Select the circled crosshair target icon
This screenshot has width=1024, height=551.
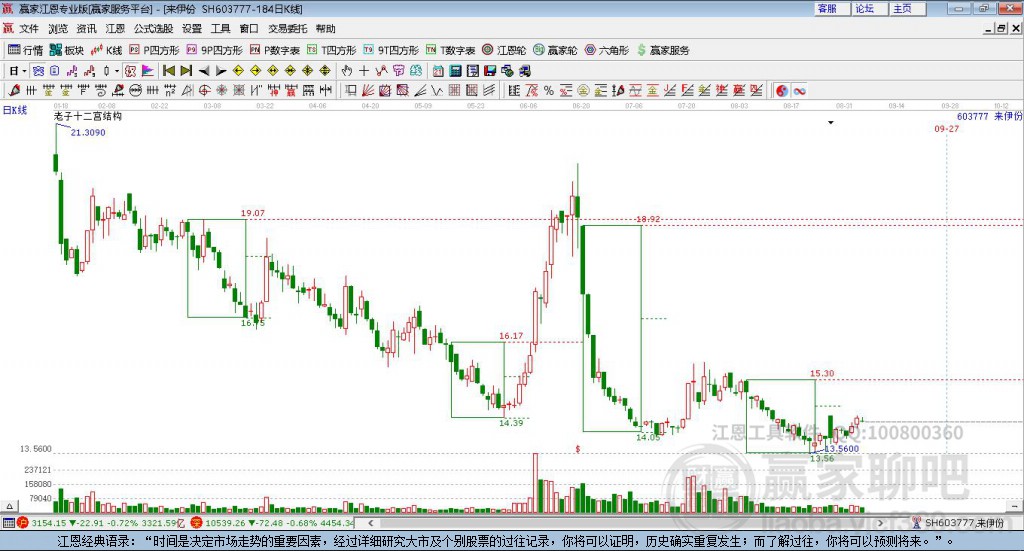pyautogui.click(x=204, y=91)
